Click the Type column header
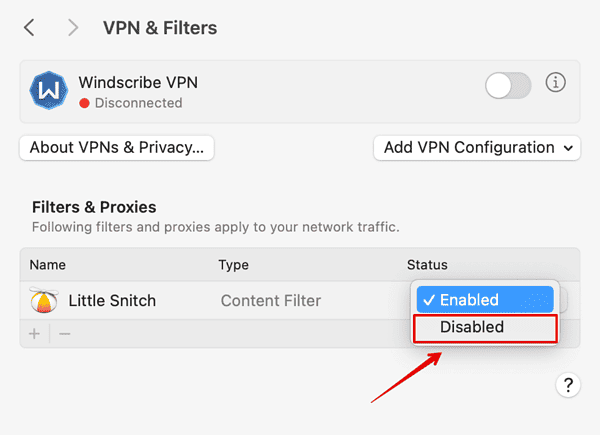The height and width of the screenshot is (435, 600). 234,265
